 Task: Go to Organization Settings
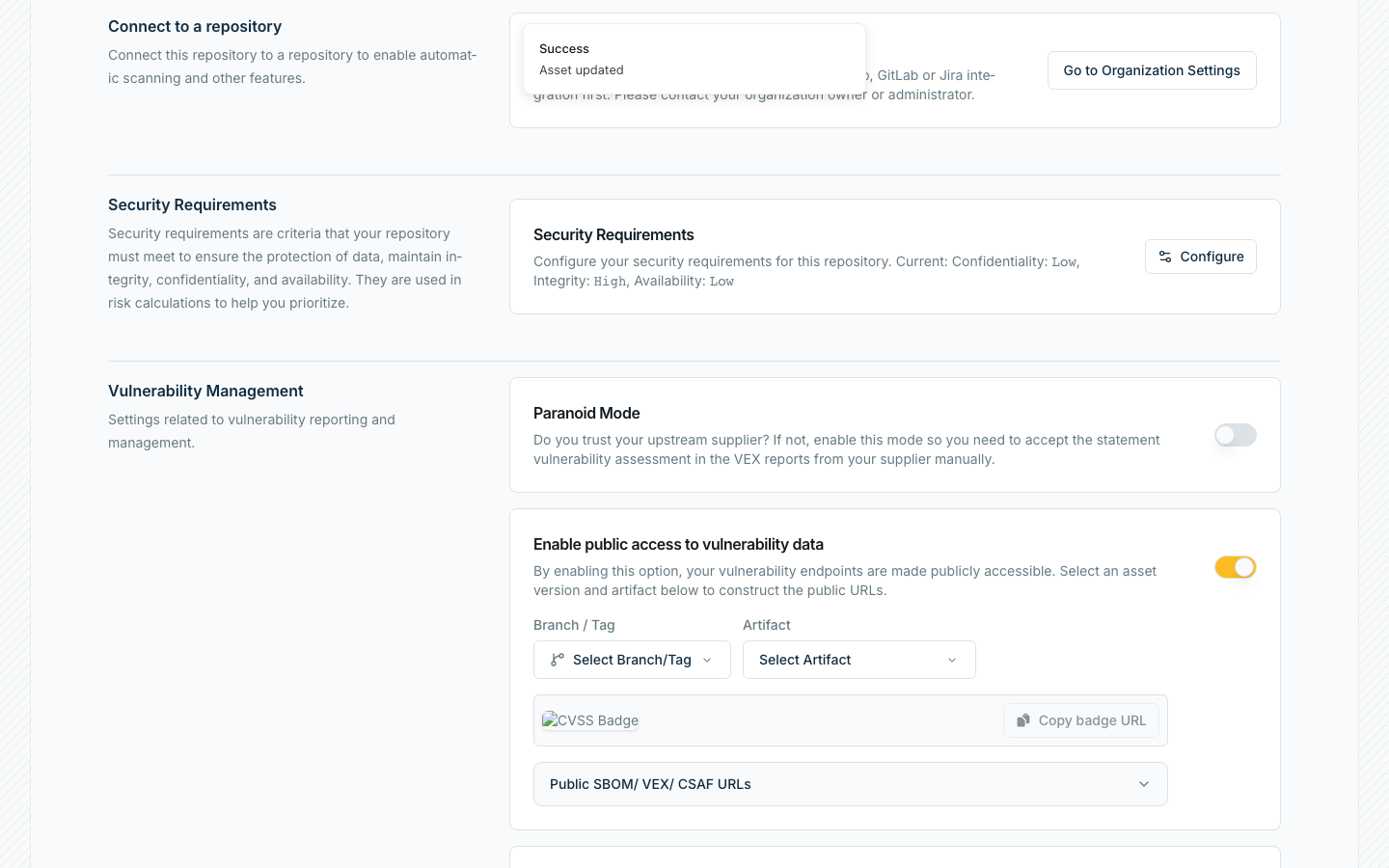pyautogui.click(x=1152, y=70)
